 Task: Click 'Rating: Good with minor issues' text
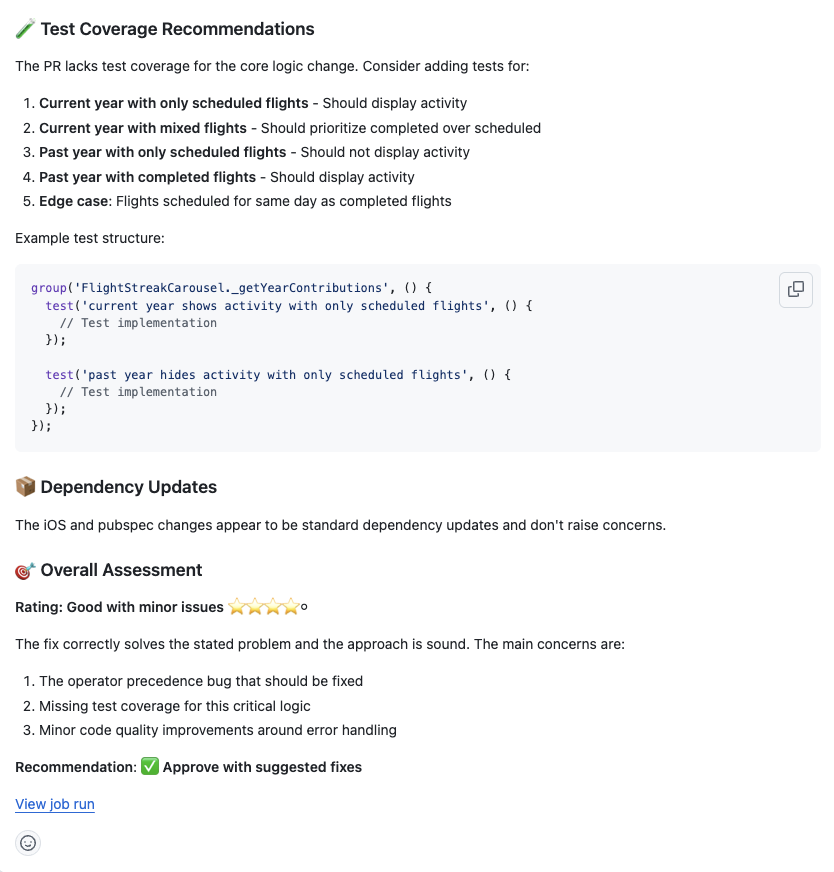119,607
